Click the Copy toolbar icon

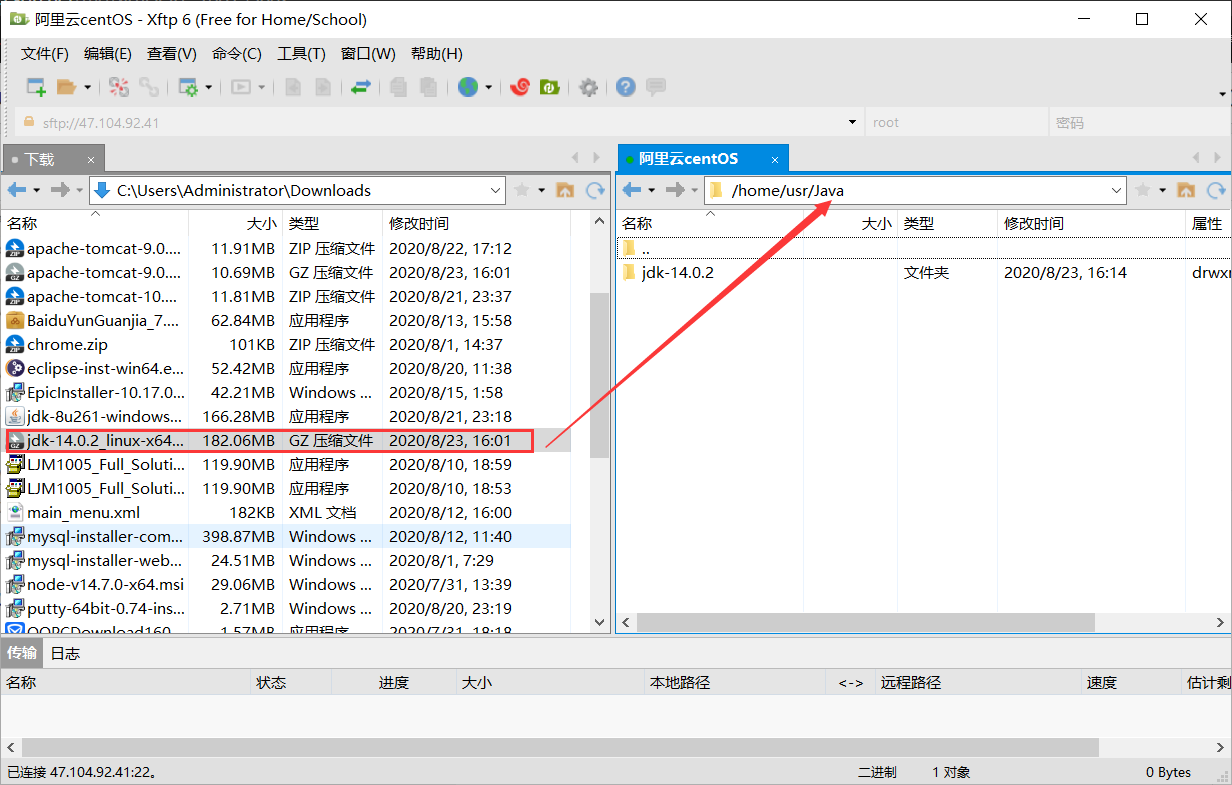399,87
